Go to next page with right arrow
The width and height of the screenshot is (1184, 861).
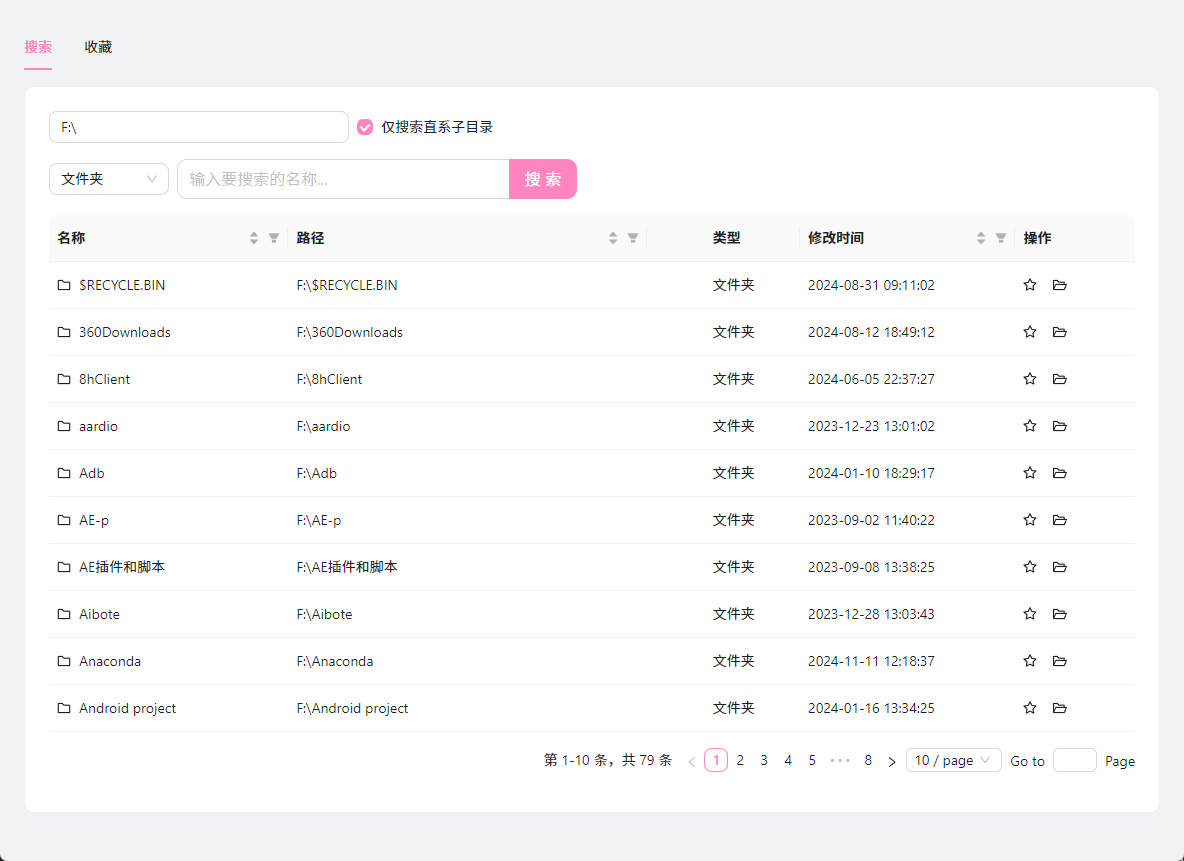tap(892, 761)
